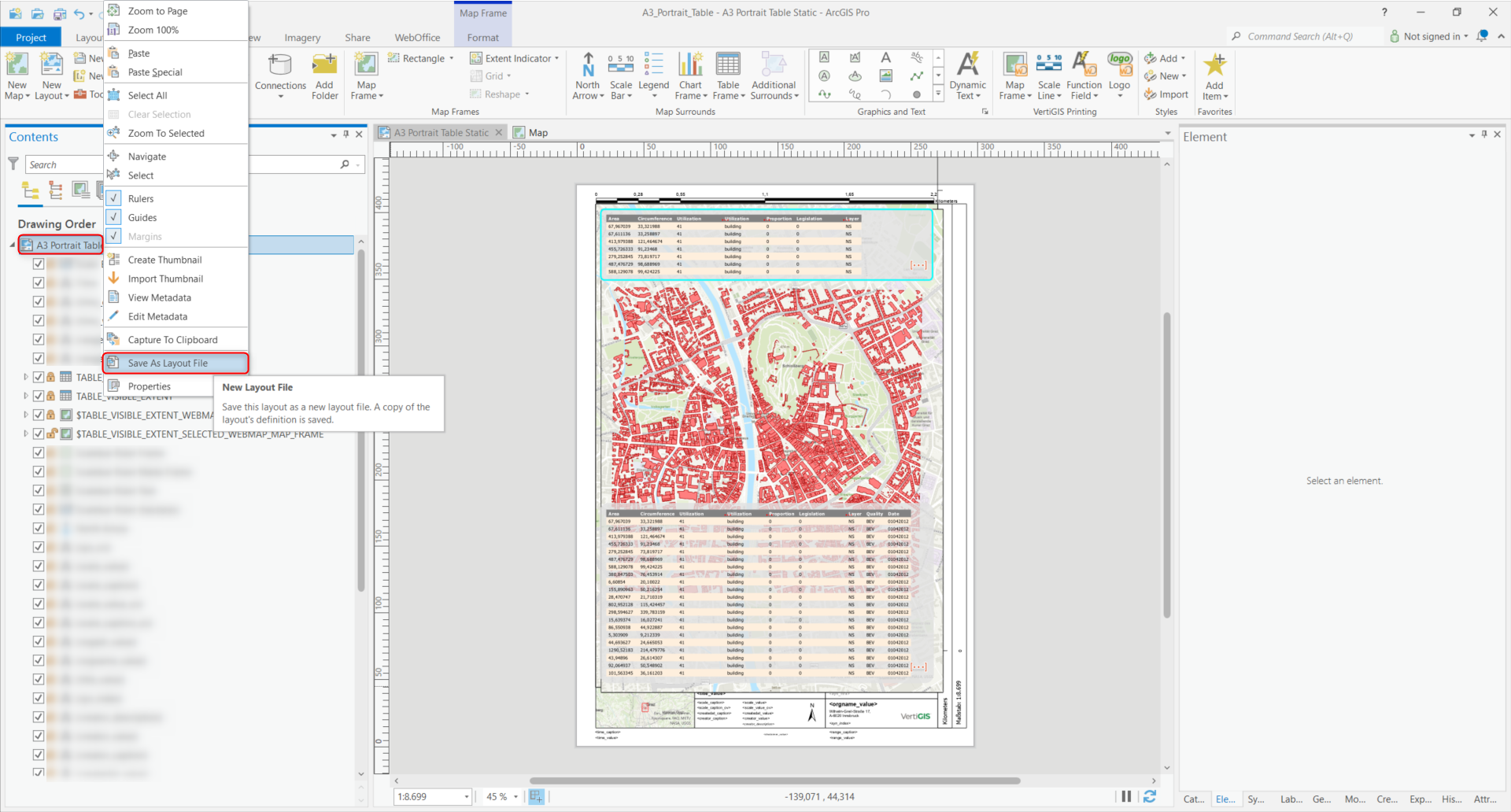This screenshot has width=1511, height=812.
Task: Pause drawing using the status bar control
Action: point(1126,795)
